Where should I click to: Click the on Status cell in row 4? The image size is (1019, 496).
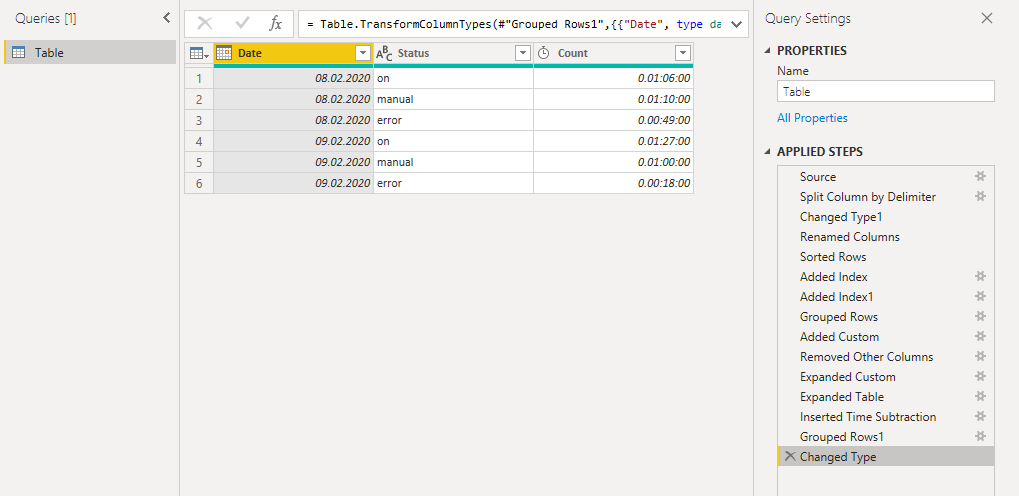coord(454,141)
